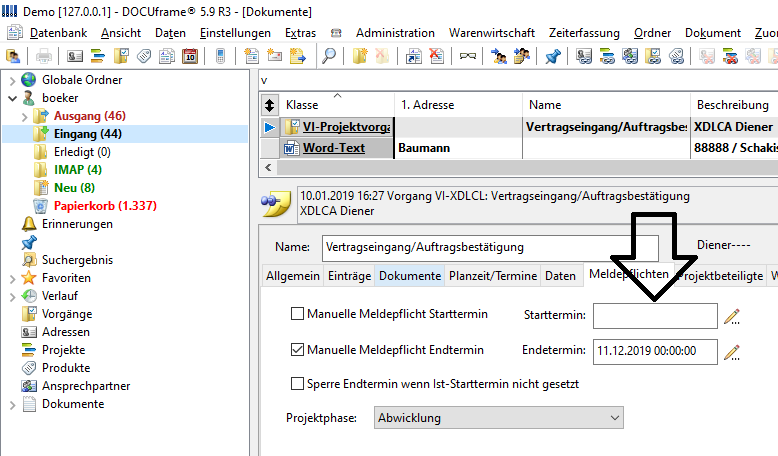
Task: Select the Erinnerungen tree item
Action: pos(77,224)
